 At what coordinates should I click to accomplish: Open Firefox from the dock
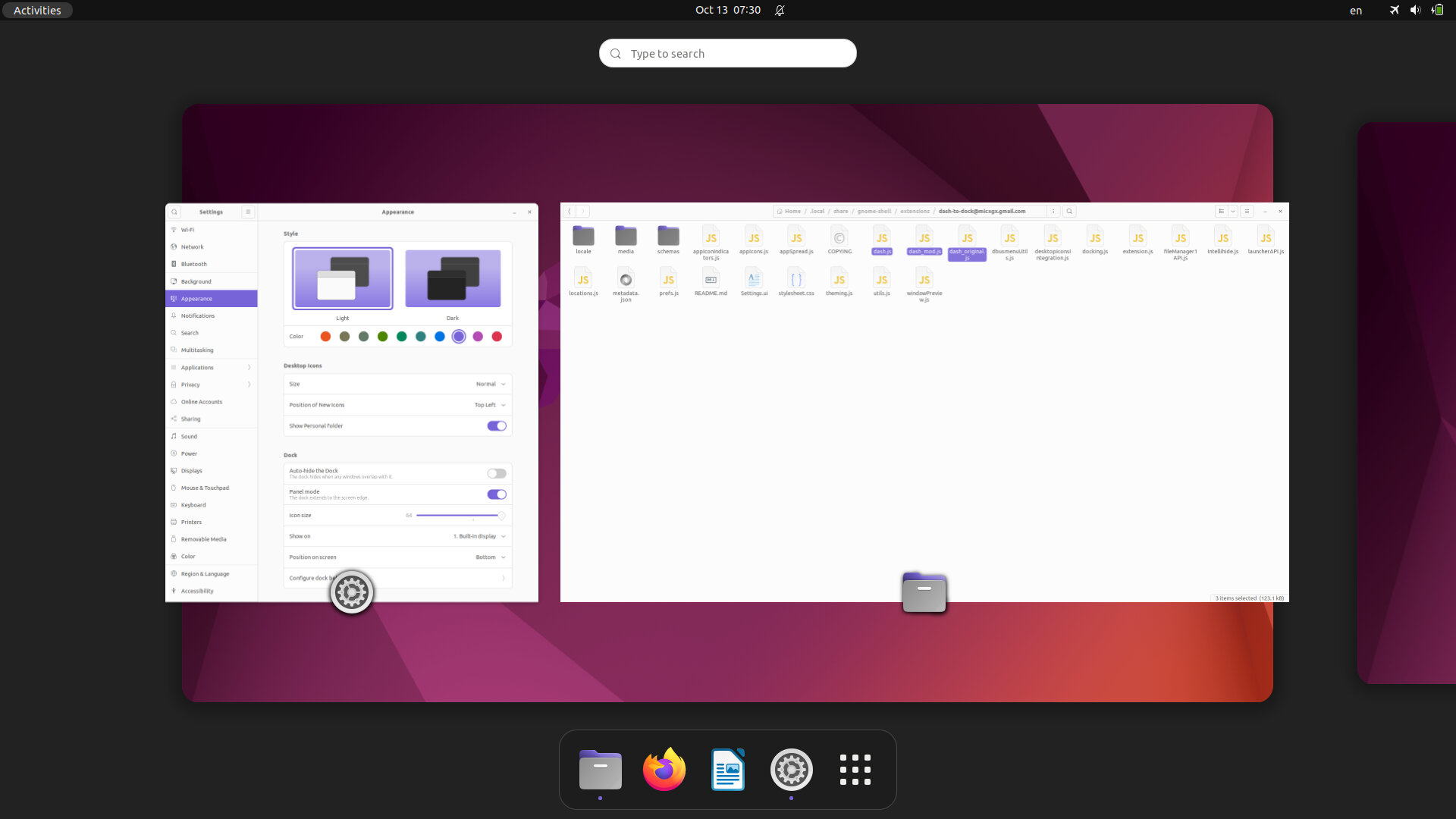point(664,770)
